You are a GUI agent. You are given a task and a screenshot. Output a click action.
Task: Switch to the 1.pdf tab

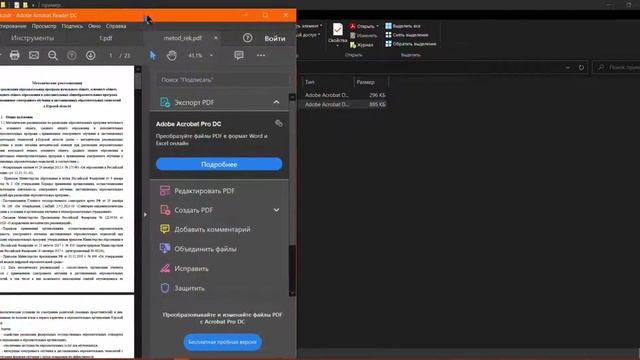105,38
